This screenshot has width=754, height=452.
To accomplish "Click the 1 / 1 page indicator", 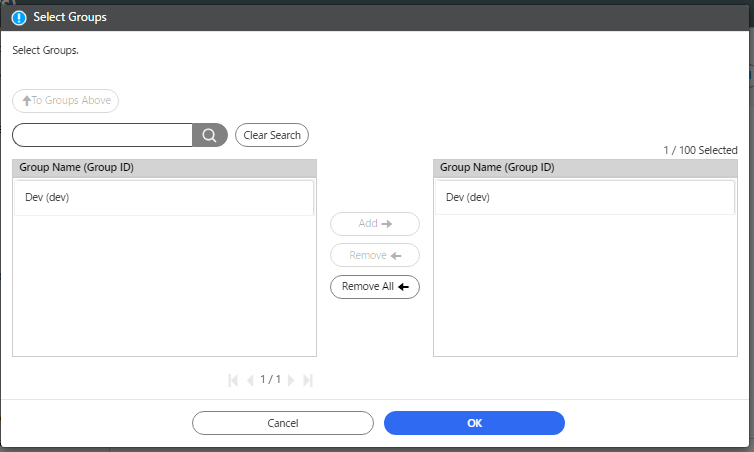I will 270,380.
